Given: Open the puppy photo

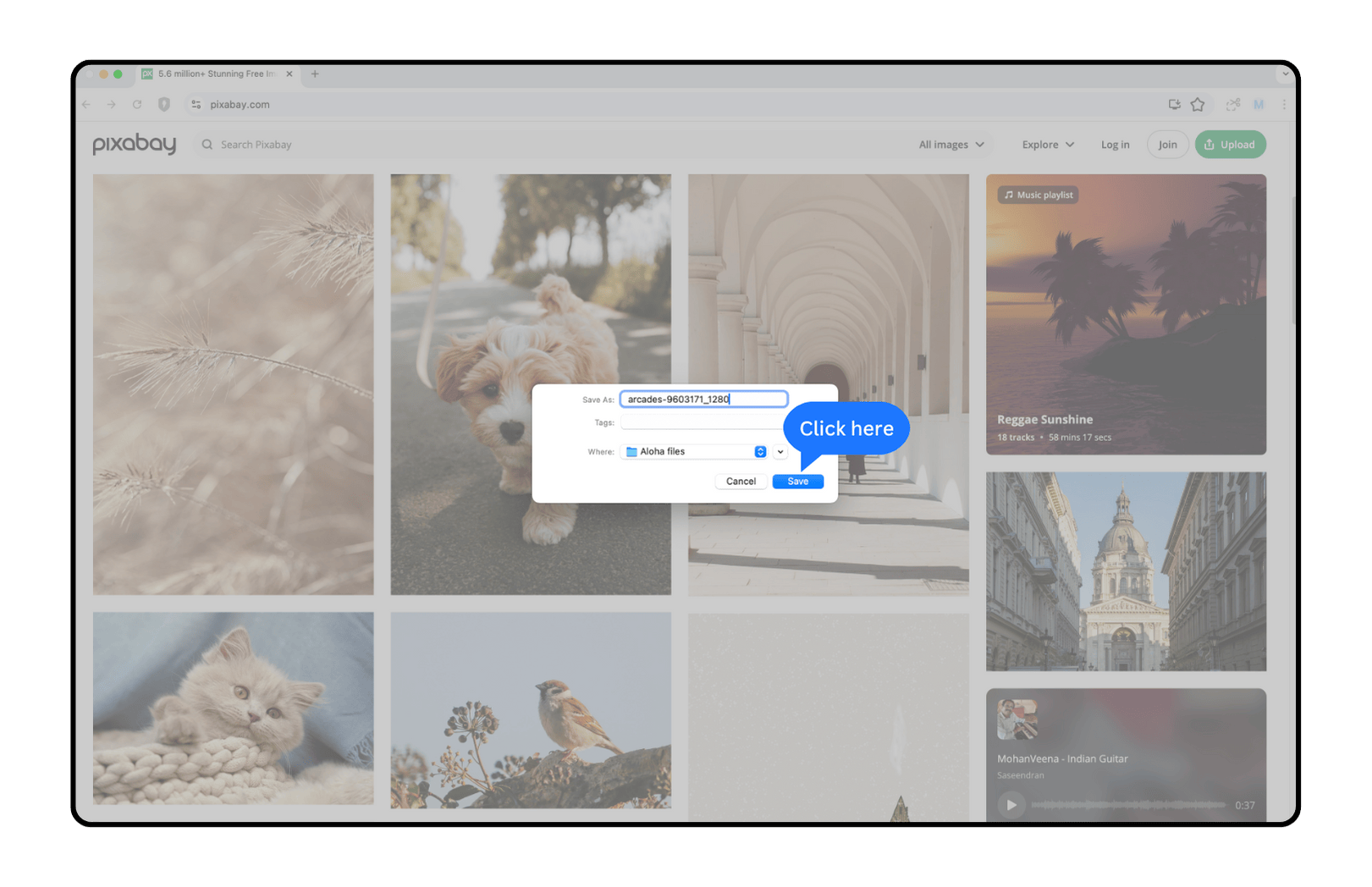Looking at the screenshot, I should [x=531, y=279].
